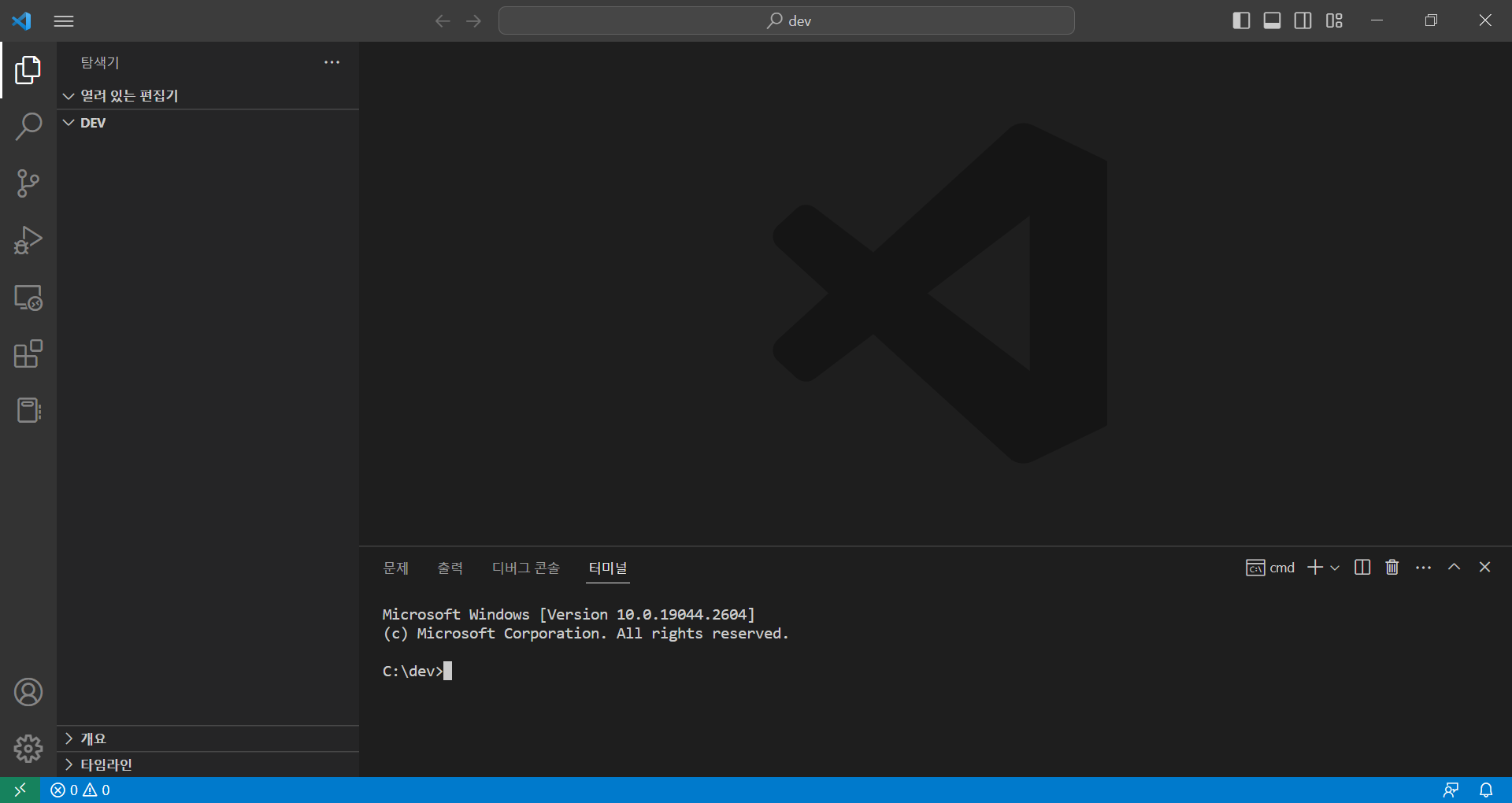The image size is (1512, 803).
Task: Open the notifications bell
Action: pyautogui.click(x=1486, y=790)
